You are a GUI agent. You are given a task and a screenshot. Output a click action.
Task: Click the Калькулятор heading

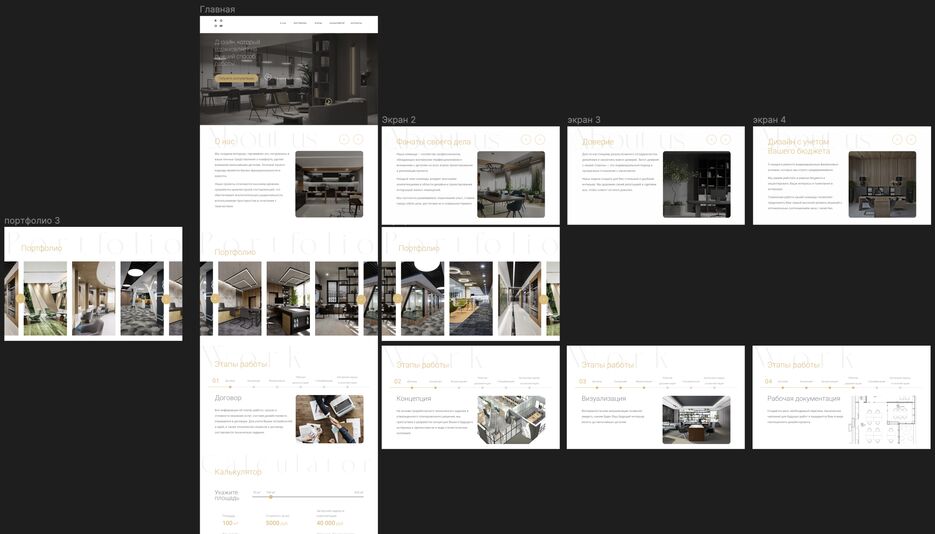(x=238, y=471)
